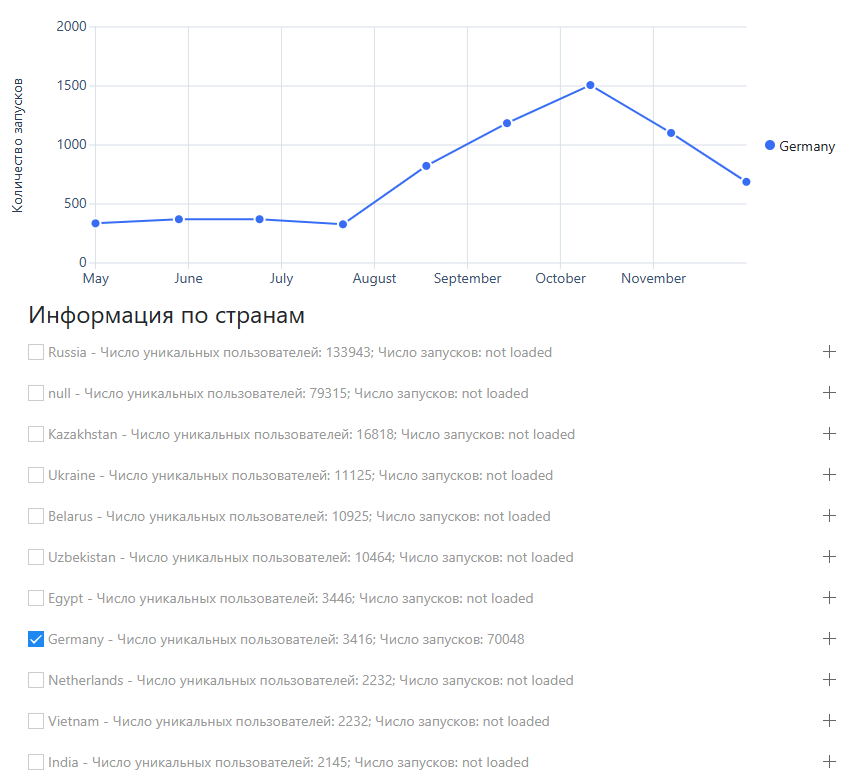Viewport: 852px width, 781px height.
Task: Open Ukraine row plus icon
Action: click(828, 475)
